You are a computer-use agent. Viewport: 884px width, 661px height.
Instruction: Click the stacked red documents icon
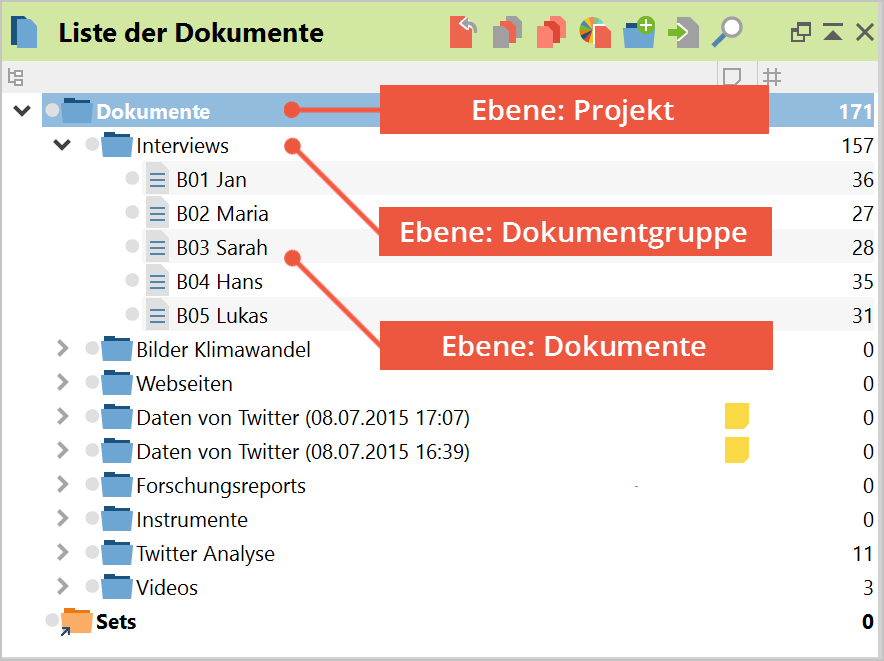coord(551,32)
